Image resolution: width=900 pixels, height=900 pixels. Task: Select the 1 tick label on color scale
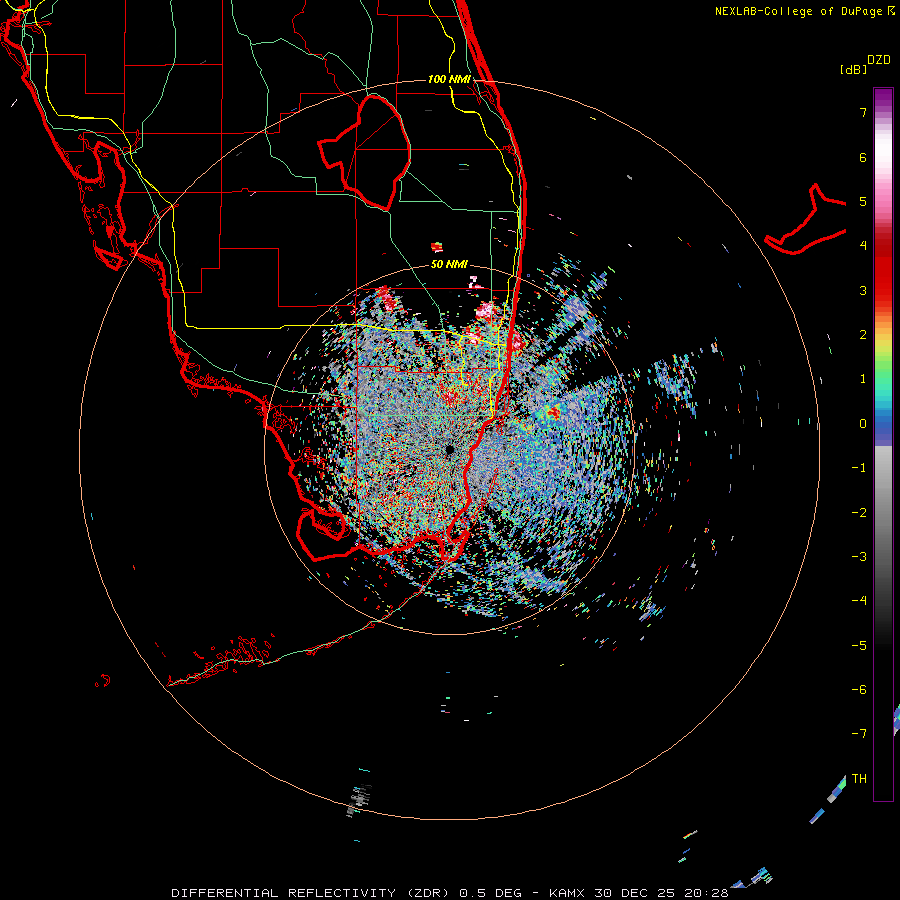[863, 379]
